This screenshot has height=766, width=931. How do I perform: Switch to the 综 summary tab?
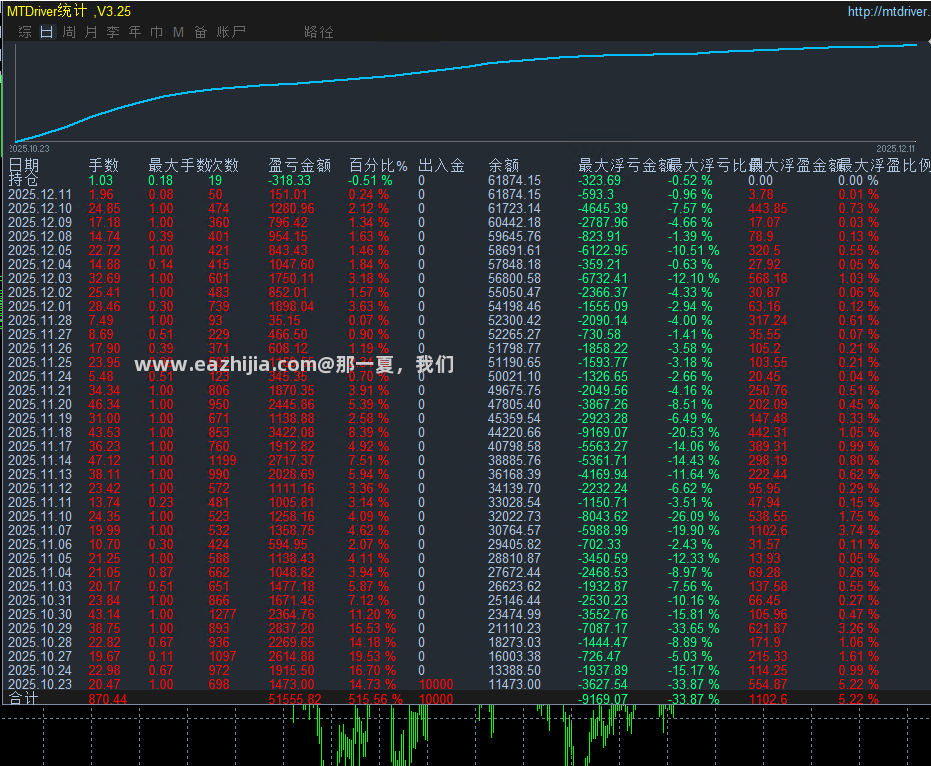[x=25, y=32]
